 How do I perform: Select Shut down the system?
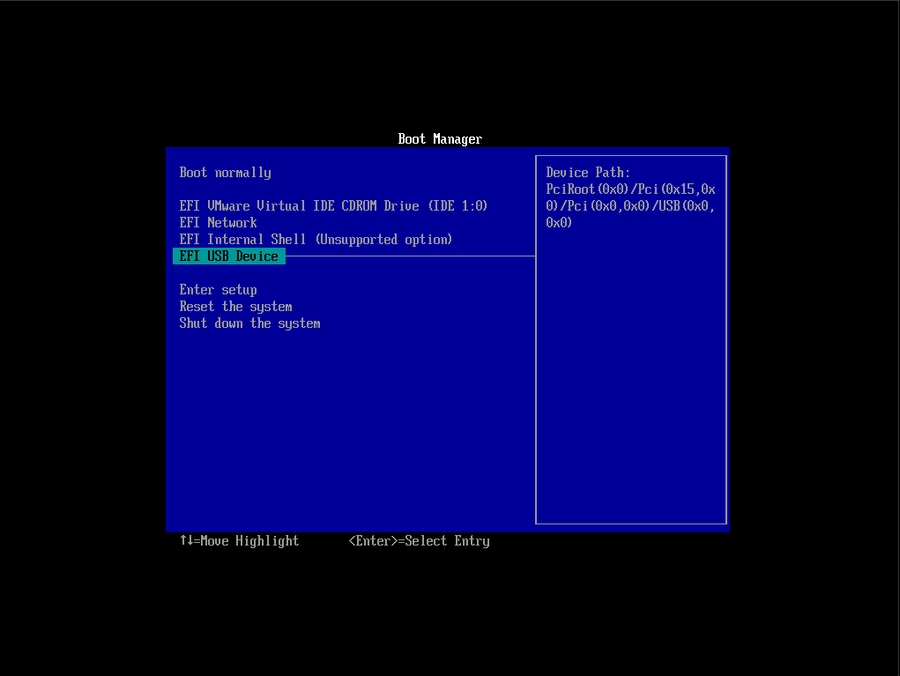(249, 324)
